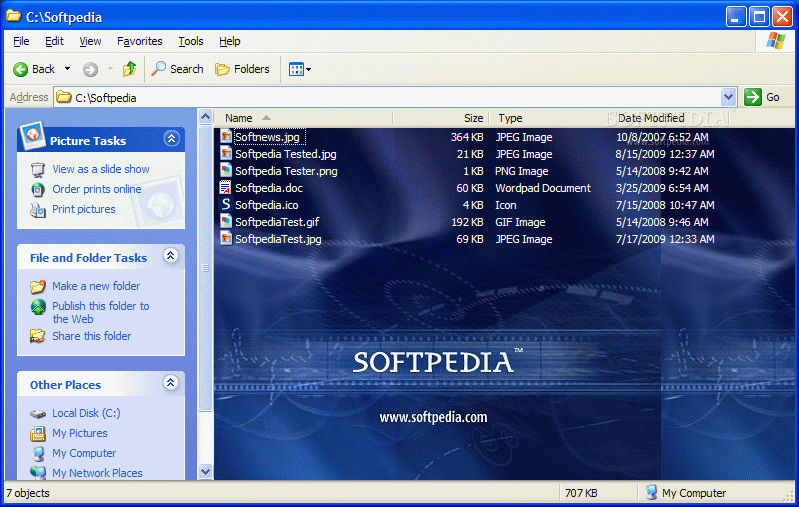Screen dimensions: 799x507
Task: Click the SoftpediaTest.gif file icon
Action: (225, 222)
